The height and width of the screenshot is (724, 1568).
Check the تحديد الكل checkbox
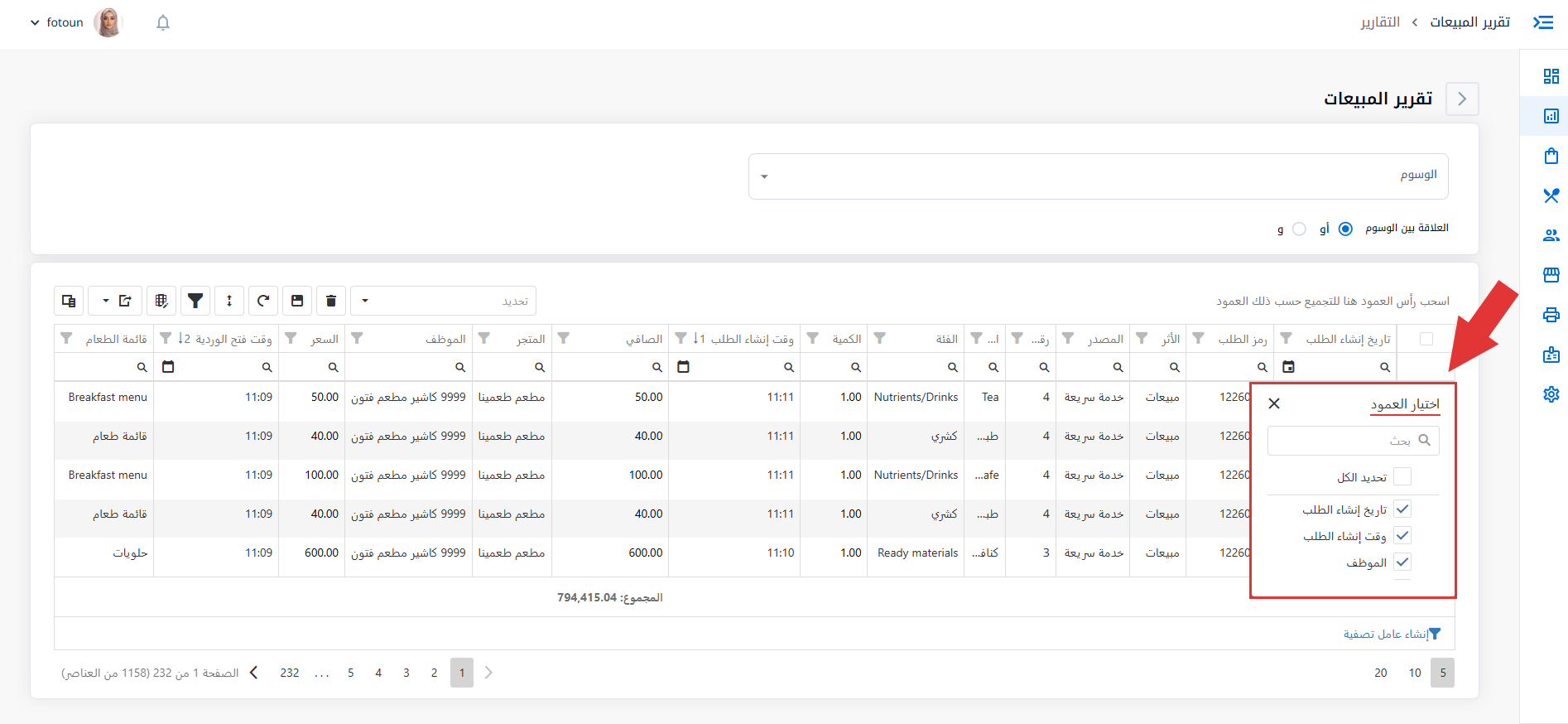pos(1402,476)
